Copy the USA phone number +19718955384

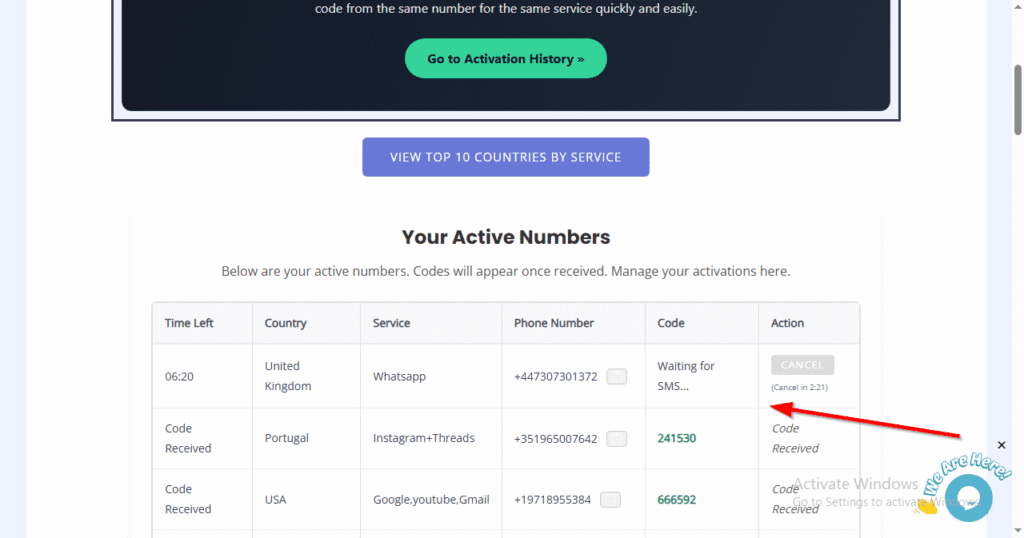[x=610, y=499]
